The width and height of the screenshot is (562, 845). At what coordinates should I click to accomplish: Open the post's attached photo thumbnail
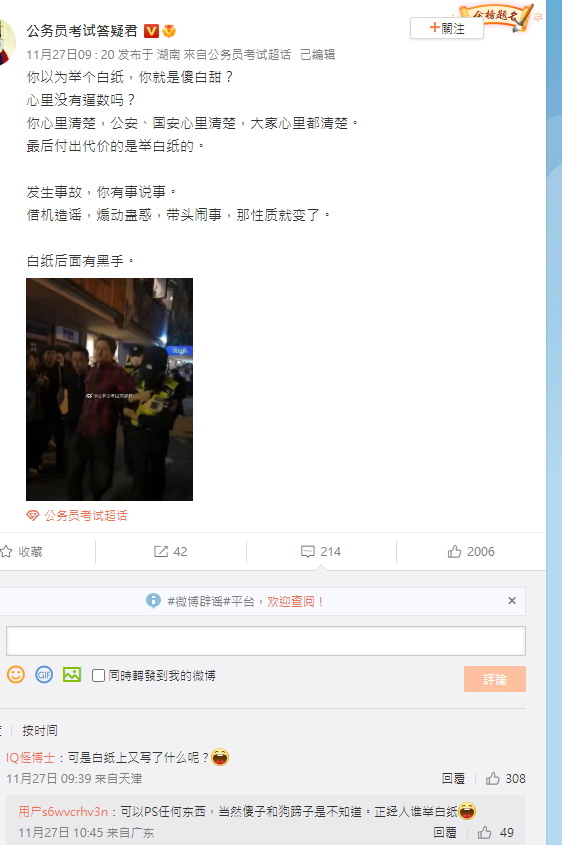tap(109, 389)
